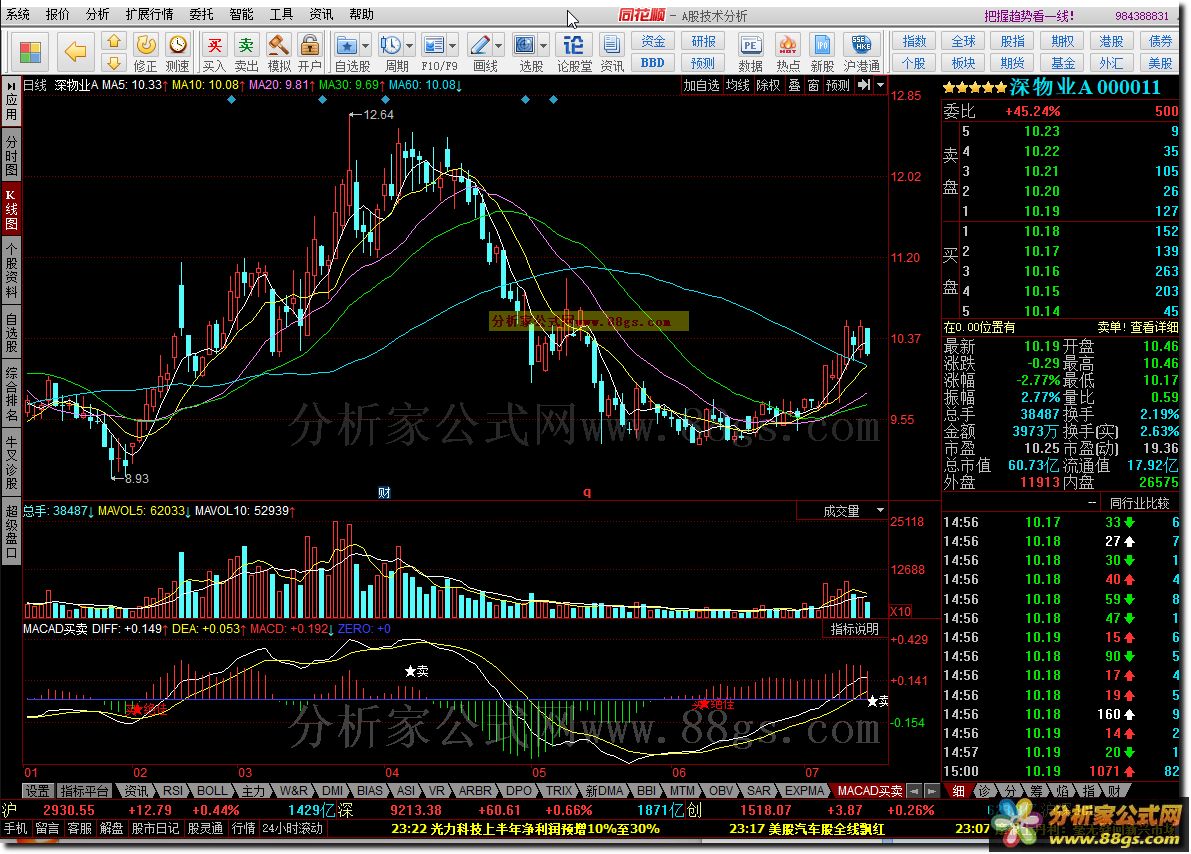Switch to 分时图 intraday view
The image size is (1191, 854).
[x=11, y=155]
